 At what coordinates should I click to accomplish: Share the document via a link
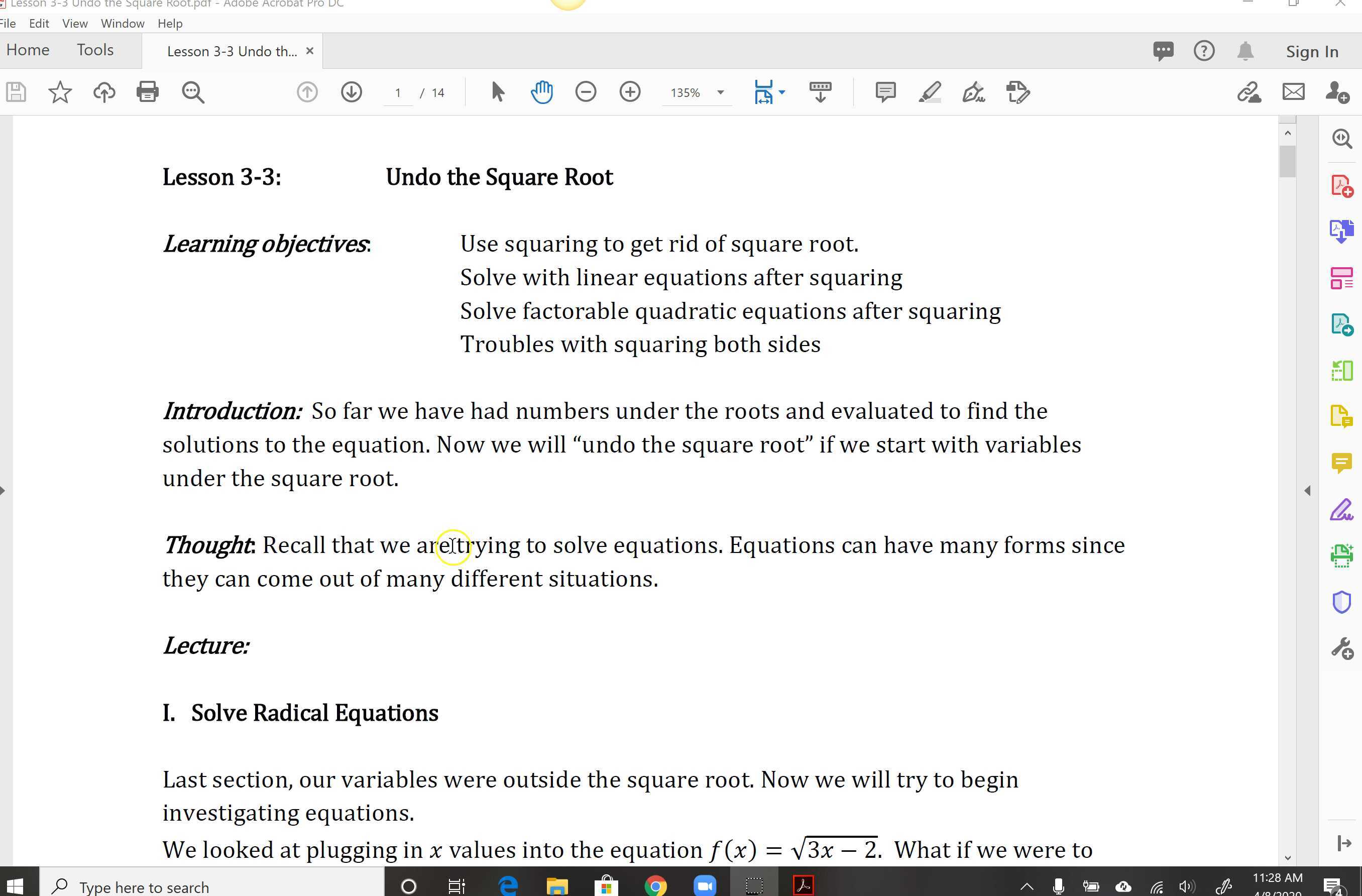click(1250, 91)
